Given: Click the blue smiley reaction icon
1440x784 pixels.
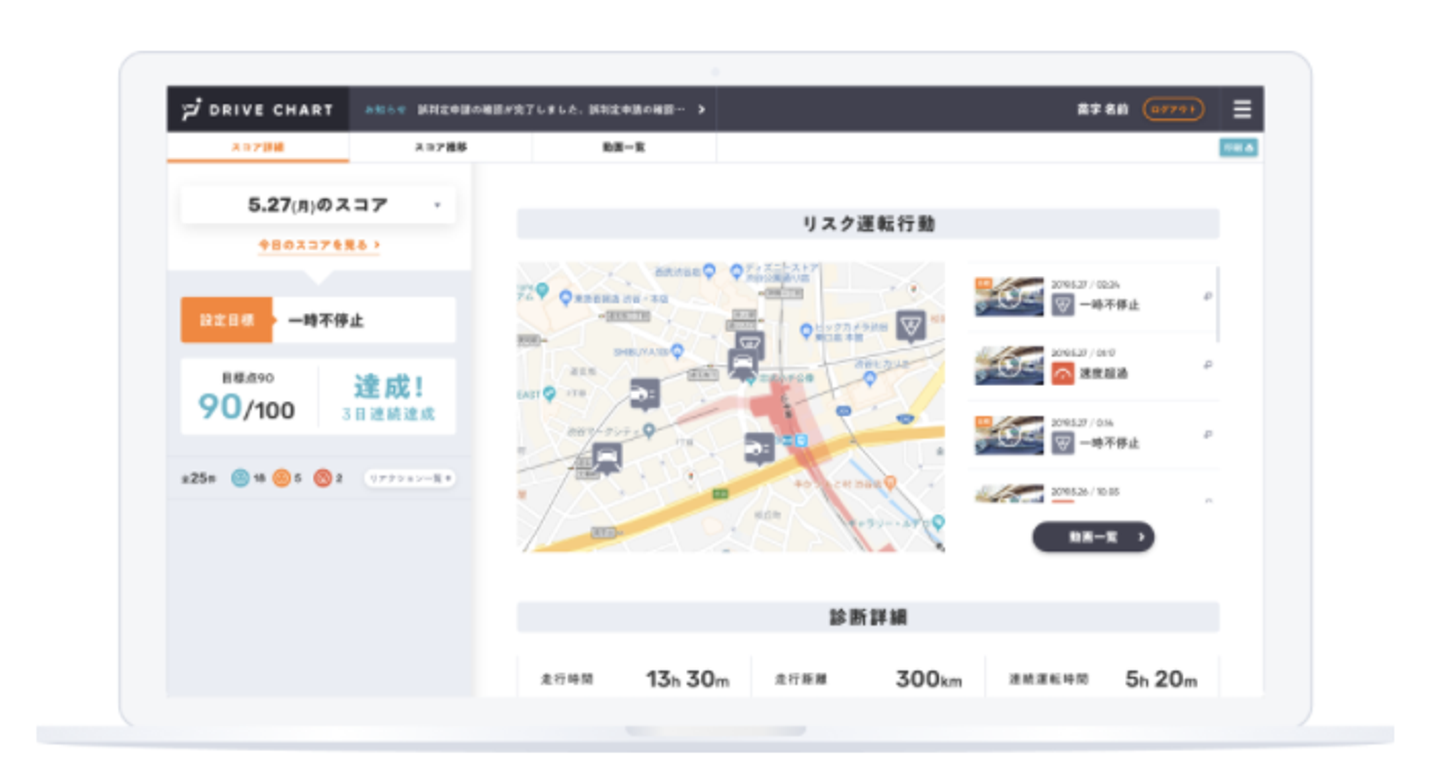Looking at the screenshot, I should tap(240, 478).
